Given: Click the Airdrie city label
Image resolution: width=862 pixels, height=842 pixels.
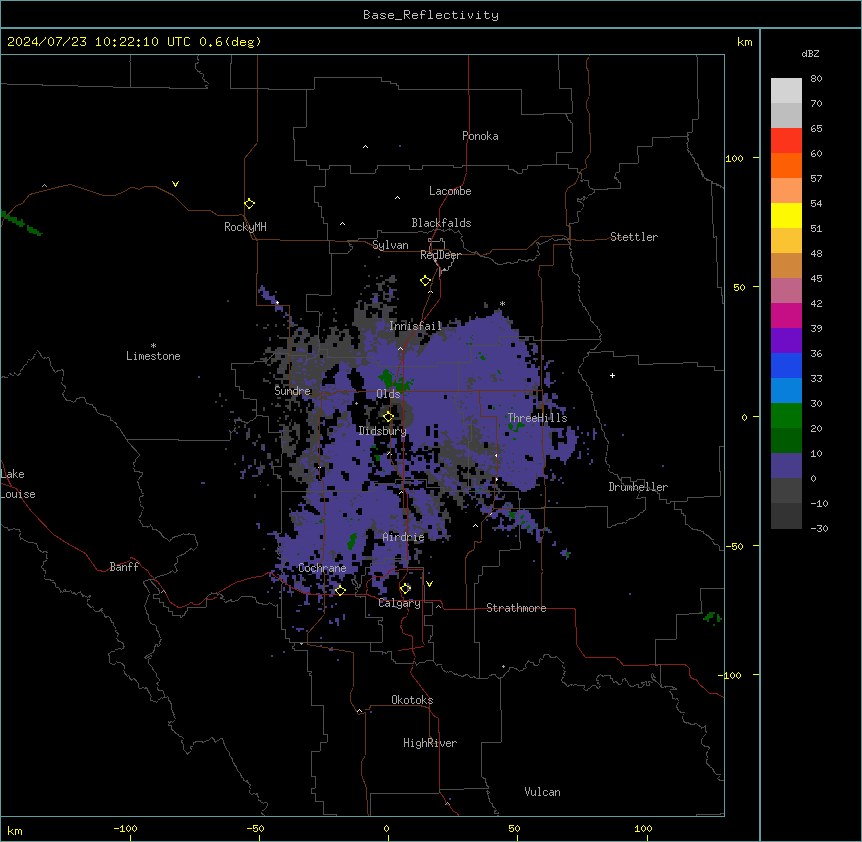Looking at the screenshot, I should click(x=404, y=537).
